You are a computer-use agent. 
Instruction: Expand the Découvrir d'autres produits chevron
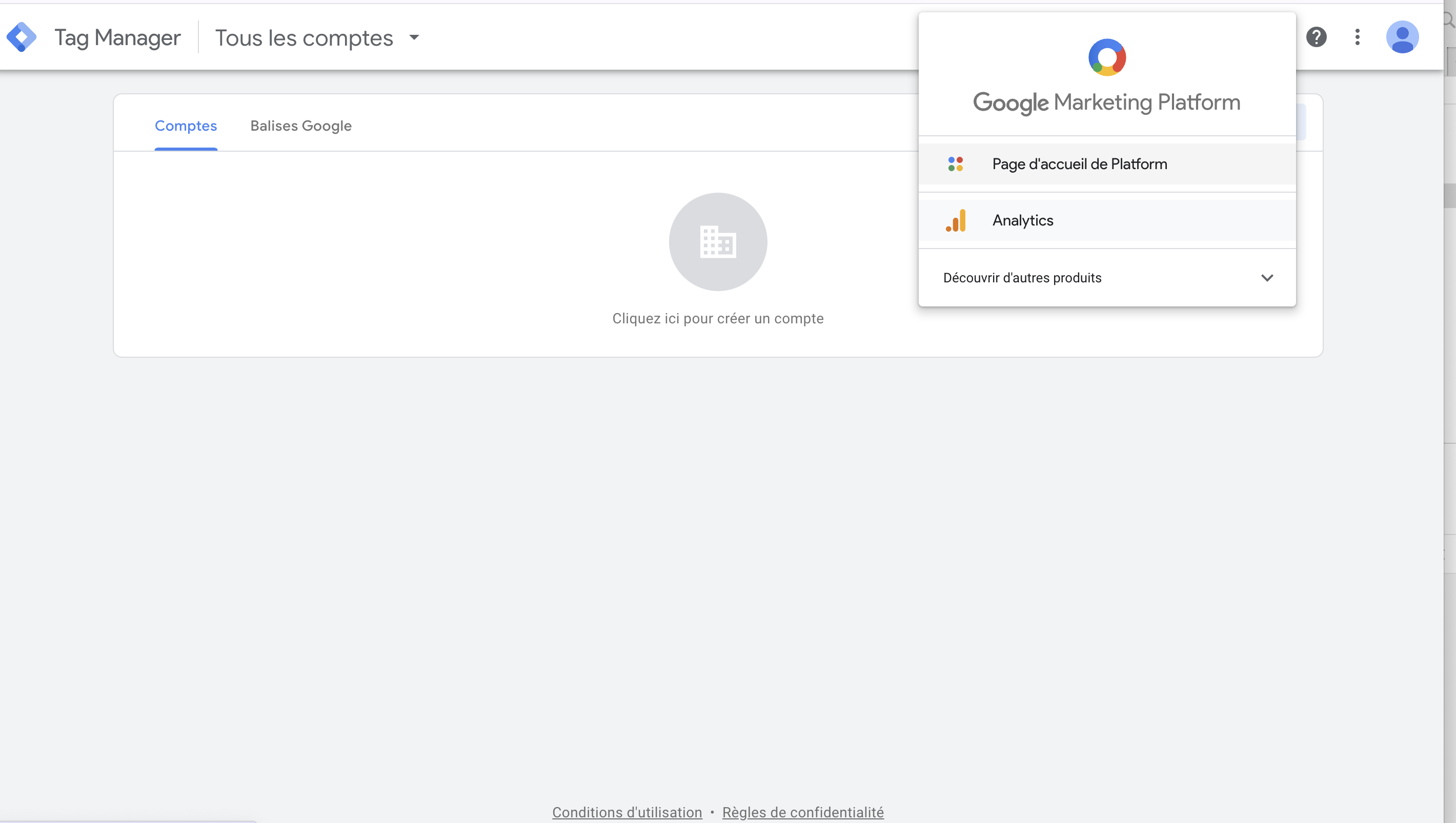click(x=1267, y=278)
